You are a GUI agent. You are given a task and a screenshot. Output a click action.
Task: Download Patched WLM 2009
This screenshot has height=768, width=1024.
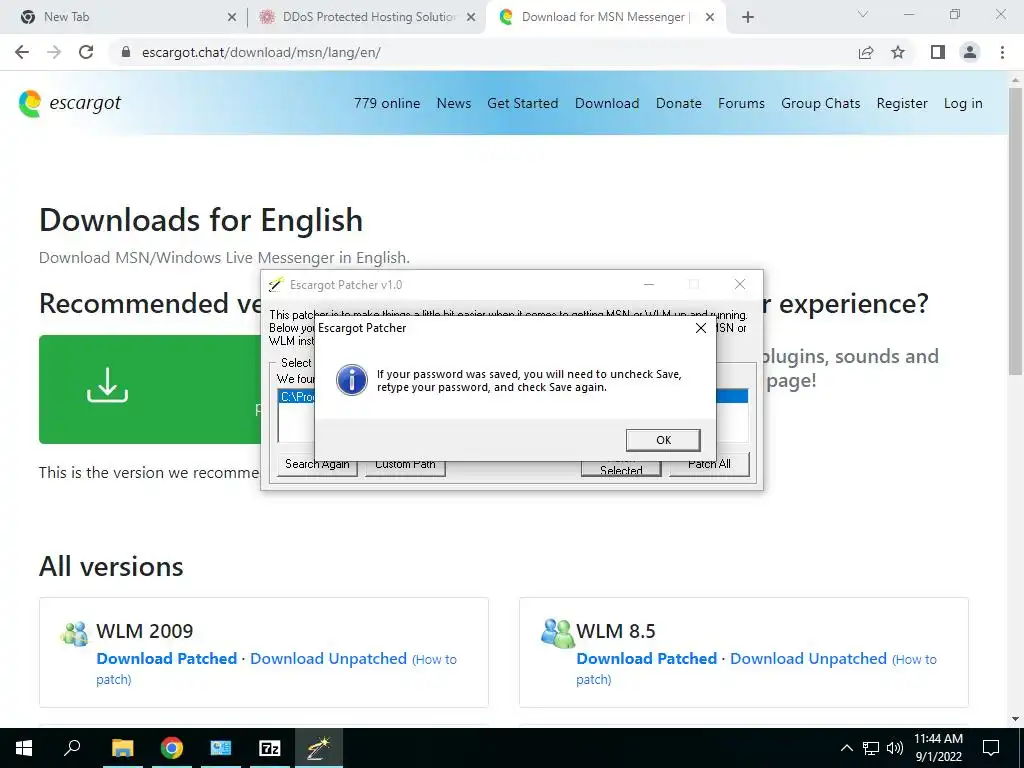167,658
